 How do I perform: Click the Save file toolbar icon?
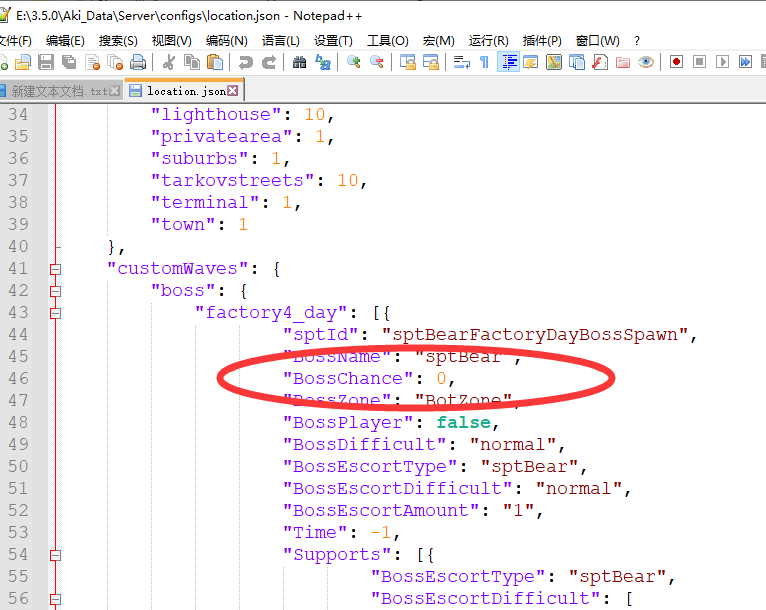(46, 62)
